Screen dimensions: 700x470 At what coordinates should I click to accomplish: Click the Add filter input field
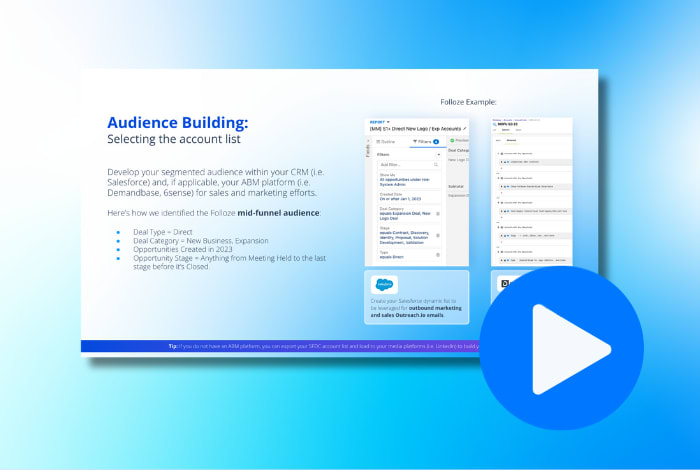pyautogui.click(x=406, y=165)
